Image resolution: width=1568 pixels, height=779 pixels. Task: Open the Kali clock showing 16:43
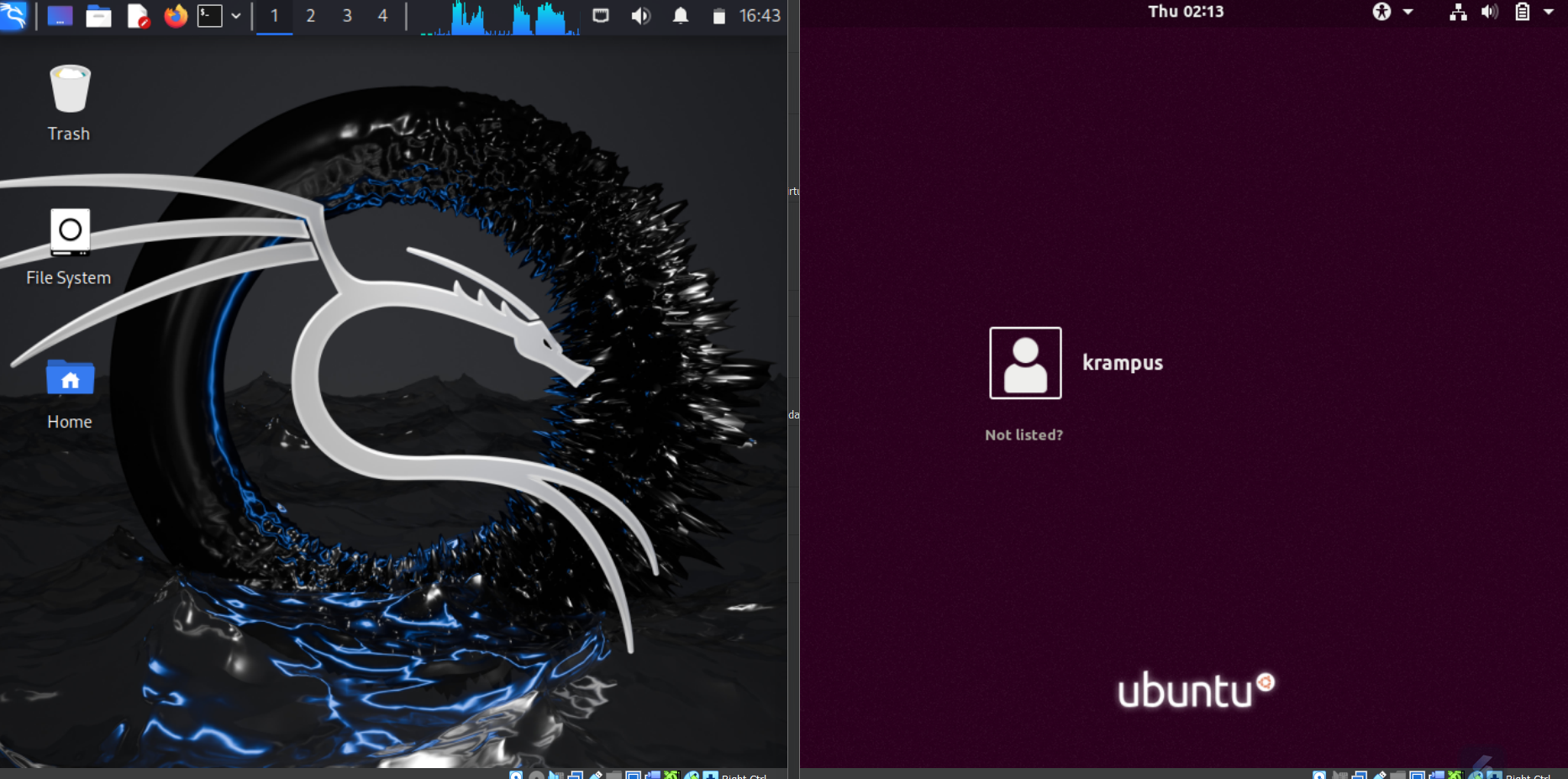pos(760,16)
